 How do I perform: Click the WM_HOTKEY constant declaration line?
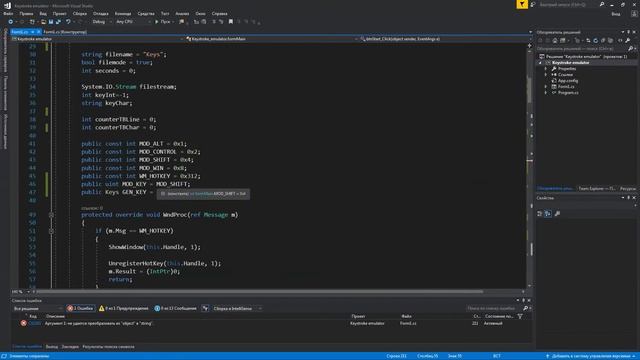tap(141, 176)
